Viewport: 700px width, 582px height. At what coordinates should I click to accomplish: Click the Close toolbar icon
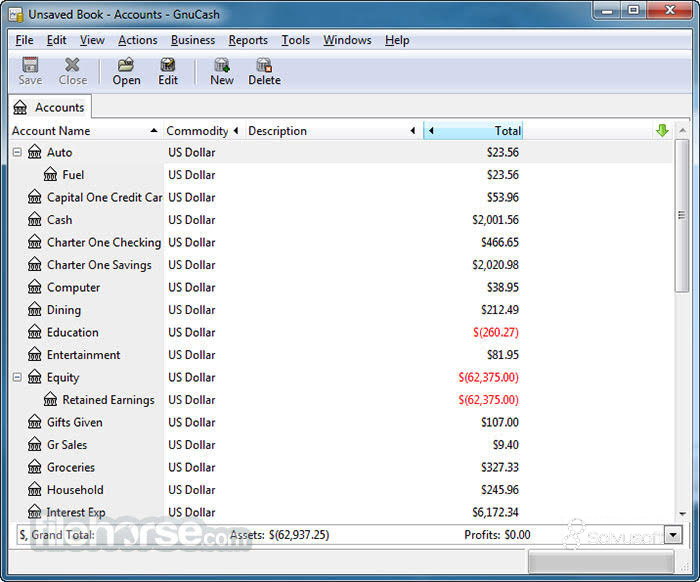pyautogui.click(x=72, y=65)
